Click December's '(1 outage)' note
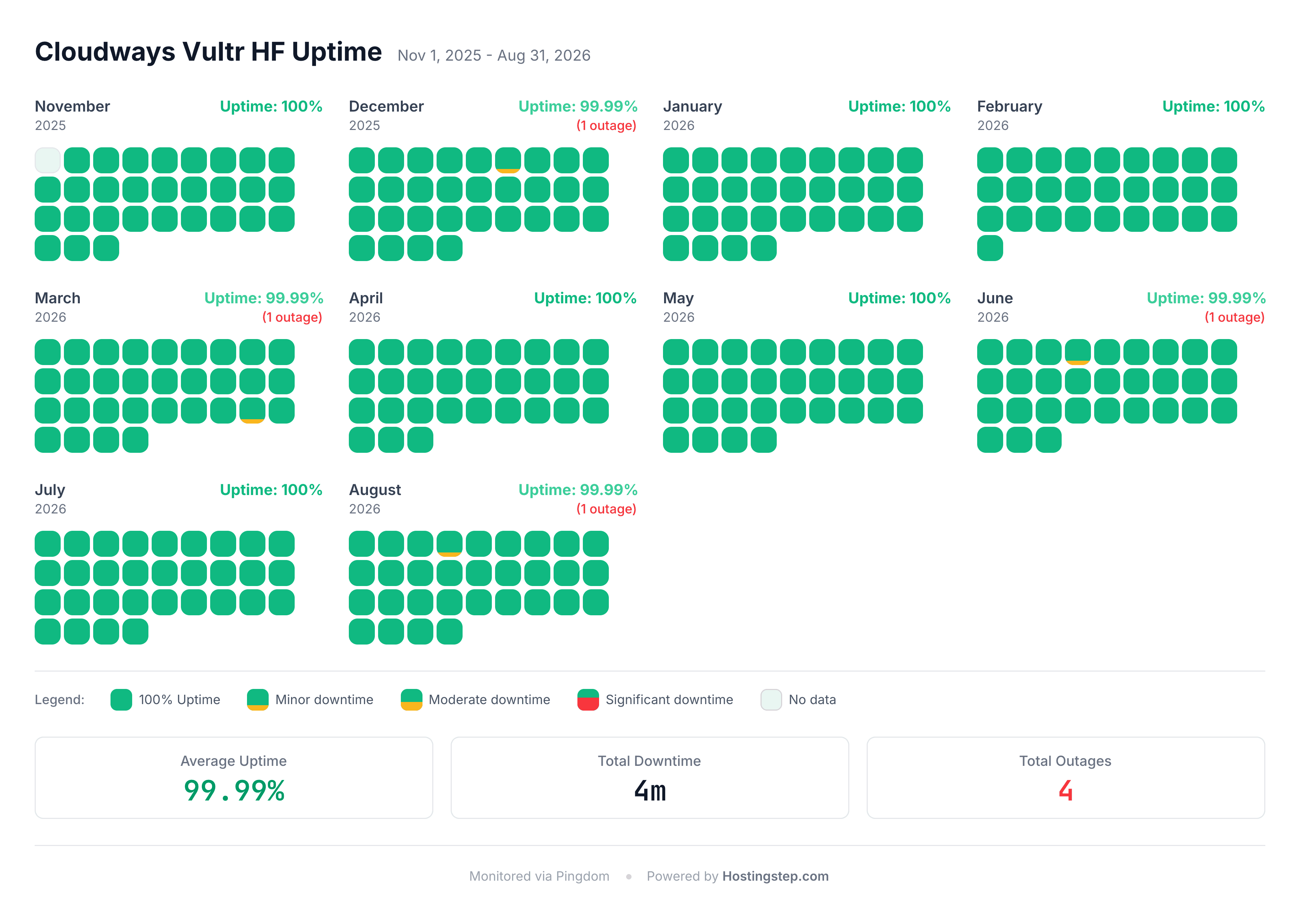1300x924 pixels. [x=606, y=126]
